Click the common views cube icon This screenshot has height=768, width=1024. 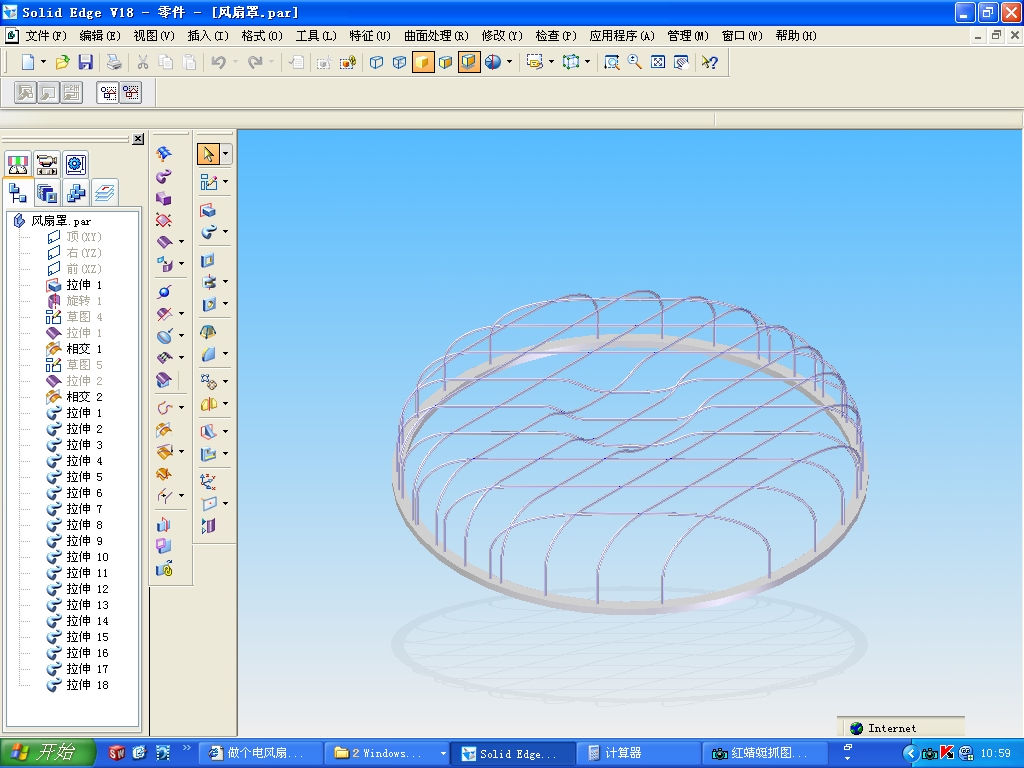(571, 62)
